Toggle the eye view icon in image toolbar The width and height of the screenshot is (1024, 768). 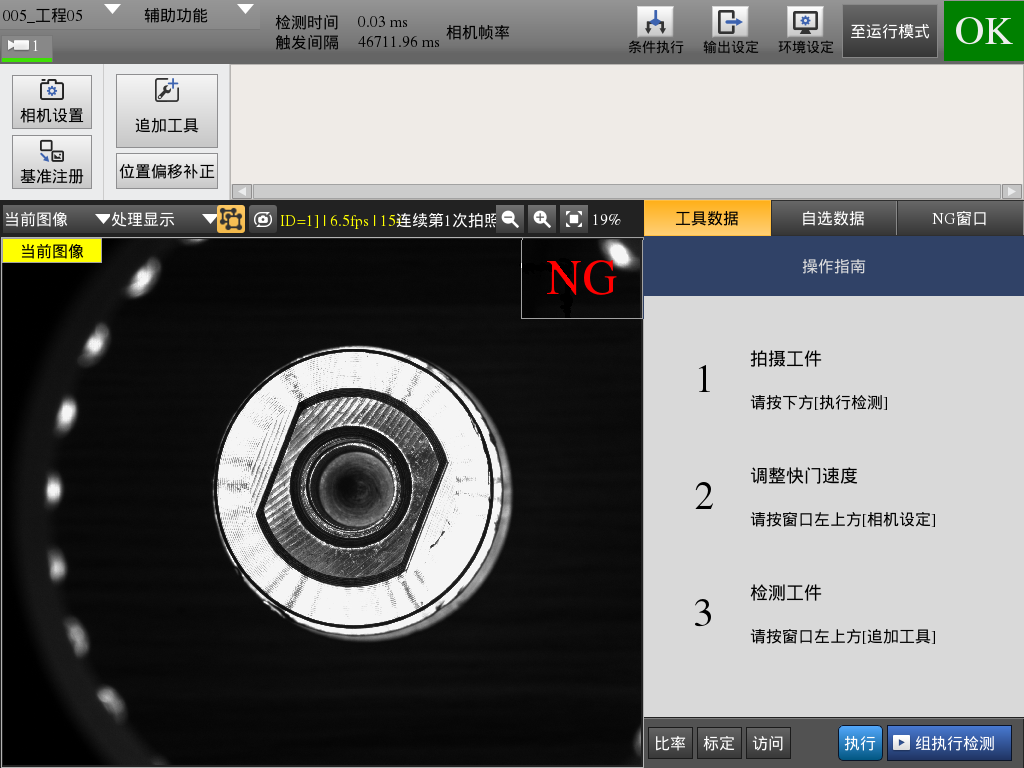coord(263,219)
